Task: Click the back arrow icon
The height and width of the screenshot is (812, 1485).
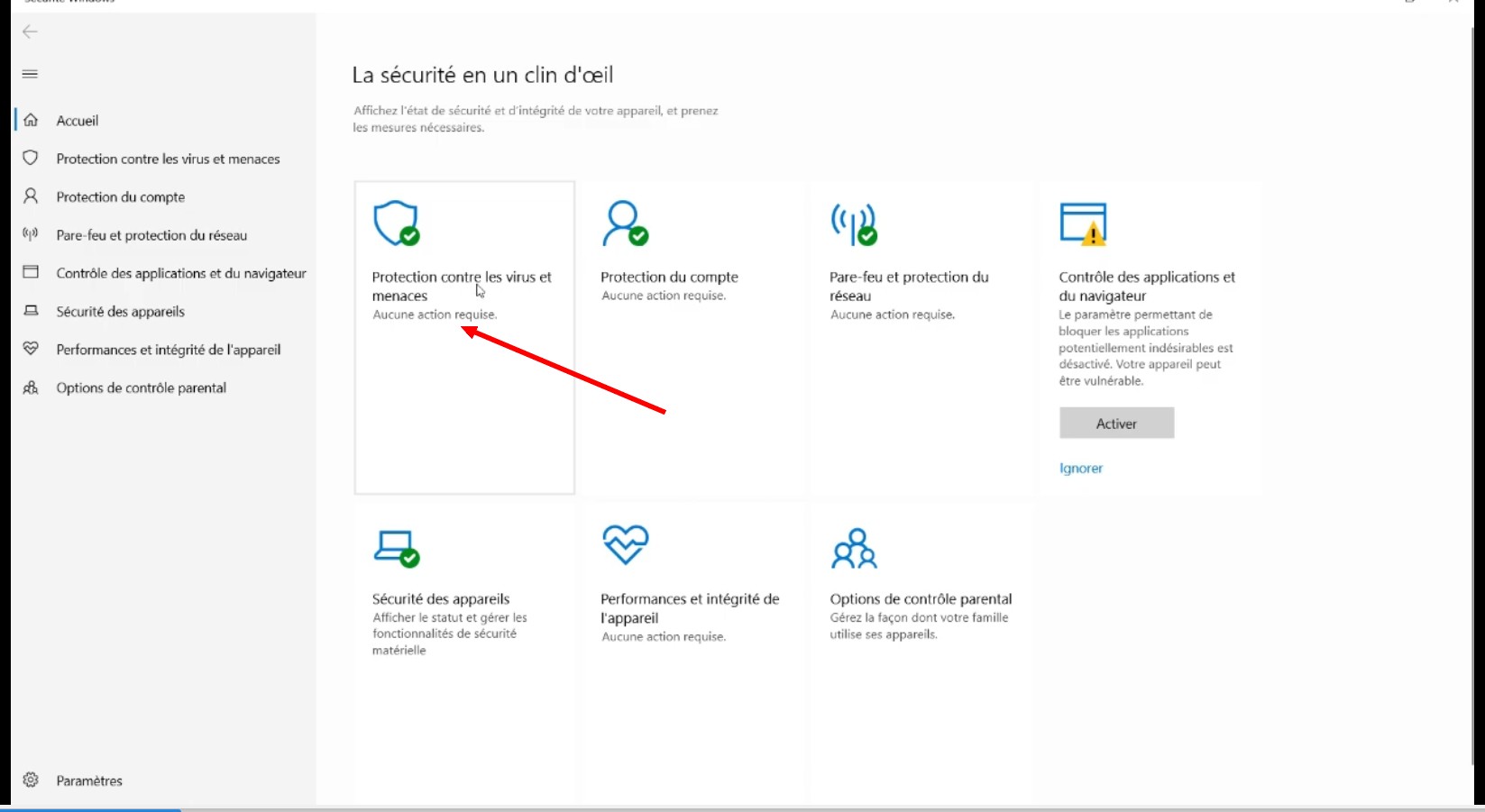Action: pos(30,32)
